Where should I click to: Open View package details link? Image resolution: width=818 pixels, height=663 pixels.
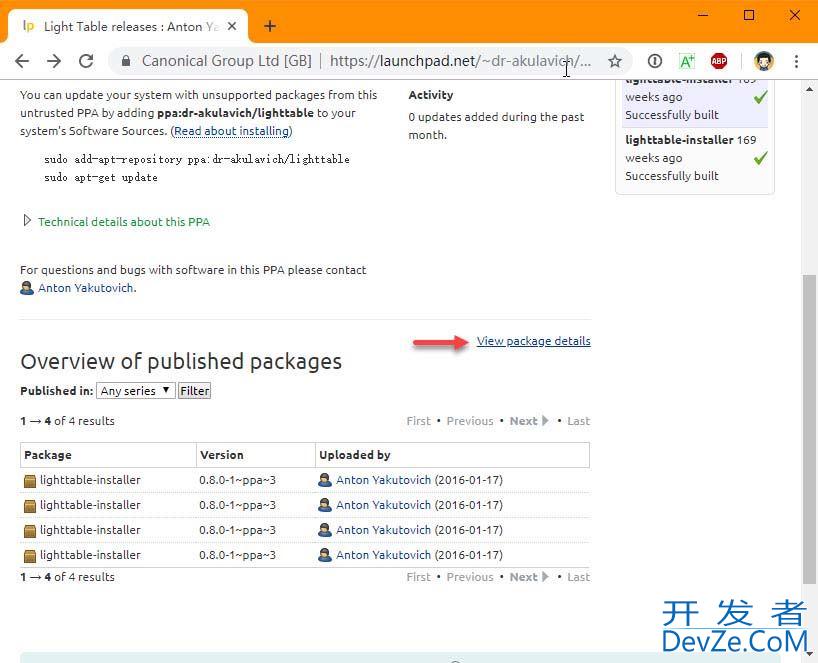pyautogui.click(x=533, y=341)
